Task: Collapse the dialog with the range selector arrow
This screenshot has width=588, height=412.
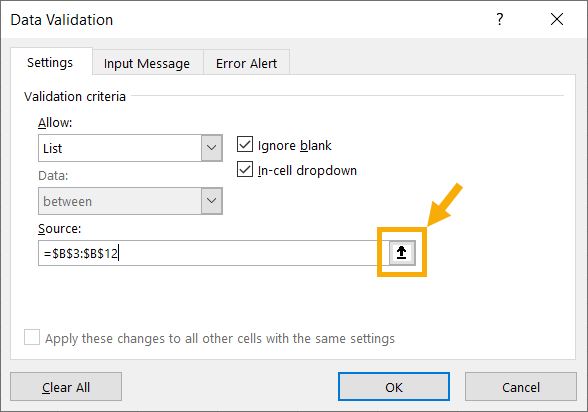Action: coord(402,253)
